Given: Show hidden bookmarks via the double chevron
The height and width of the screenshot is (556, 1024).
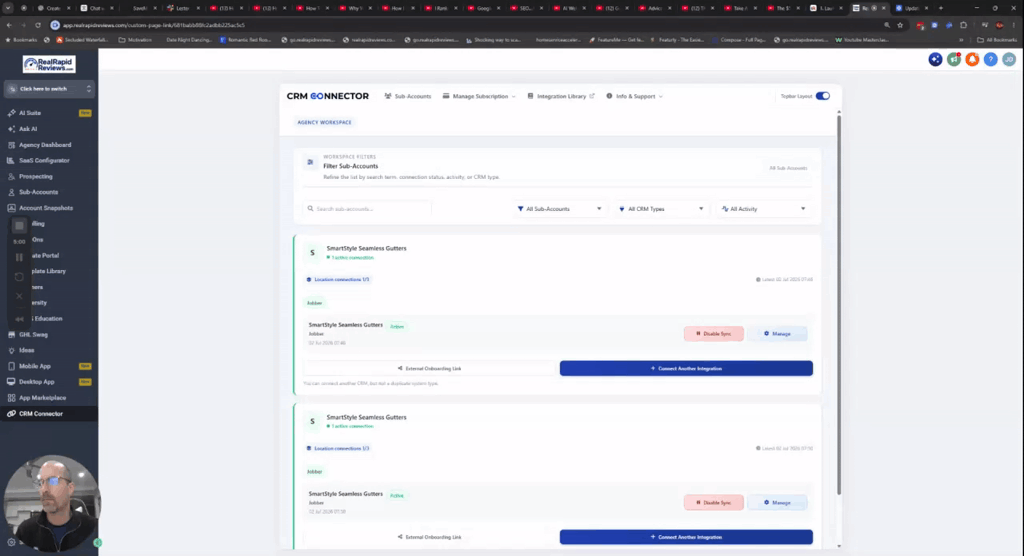Looking at the screenshot, I should click(961, 40).
